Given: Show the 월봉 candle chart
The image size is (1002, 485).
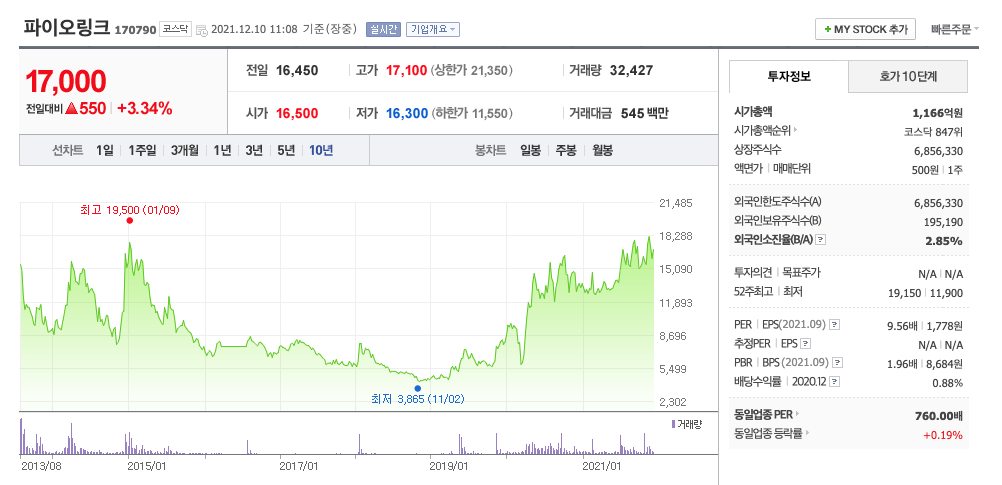Looking at the screenshot, I should [x=603, y=151].
